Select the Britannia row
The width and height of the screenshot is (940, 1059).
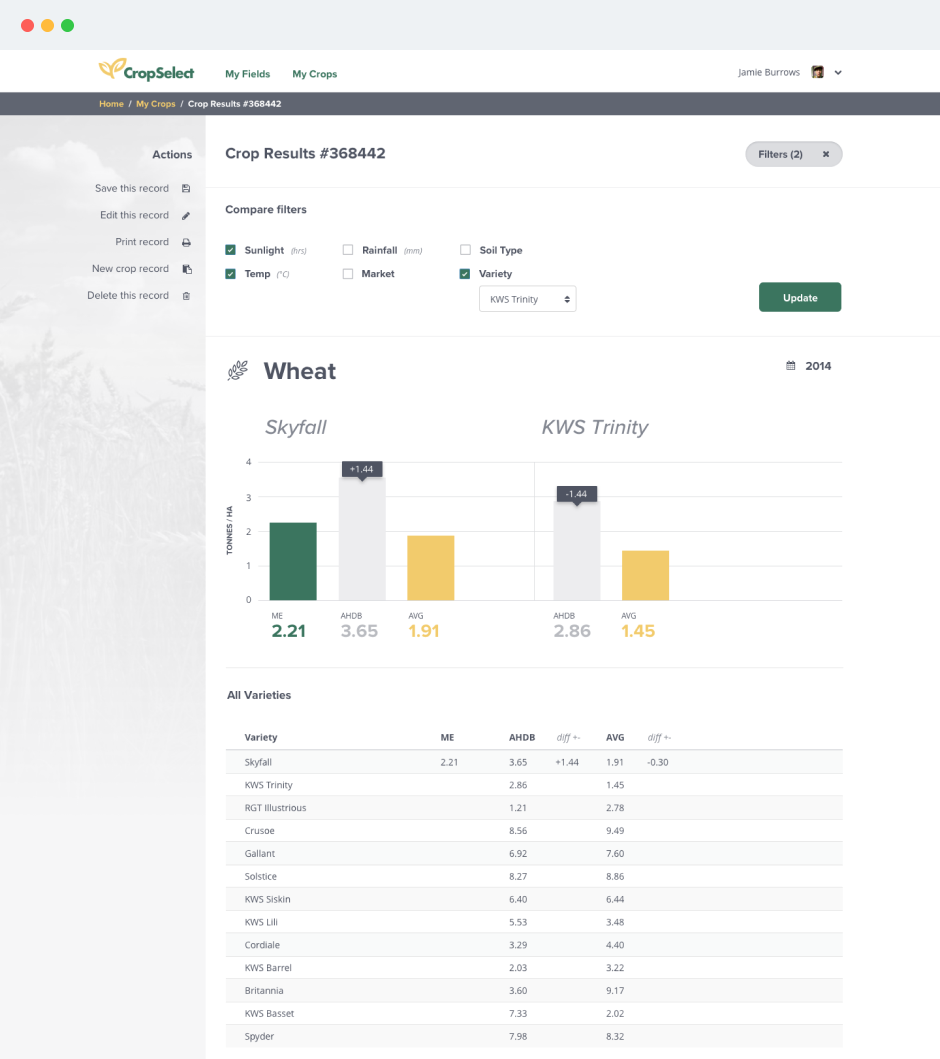click(x=534, y=991)
